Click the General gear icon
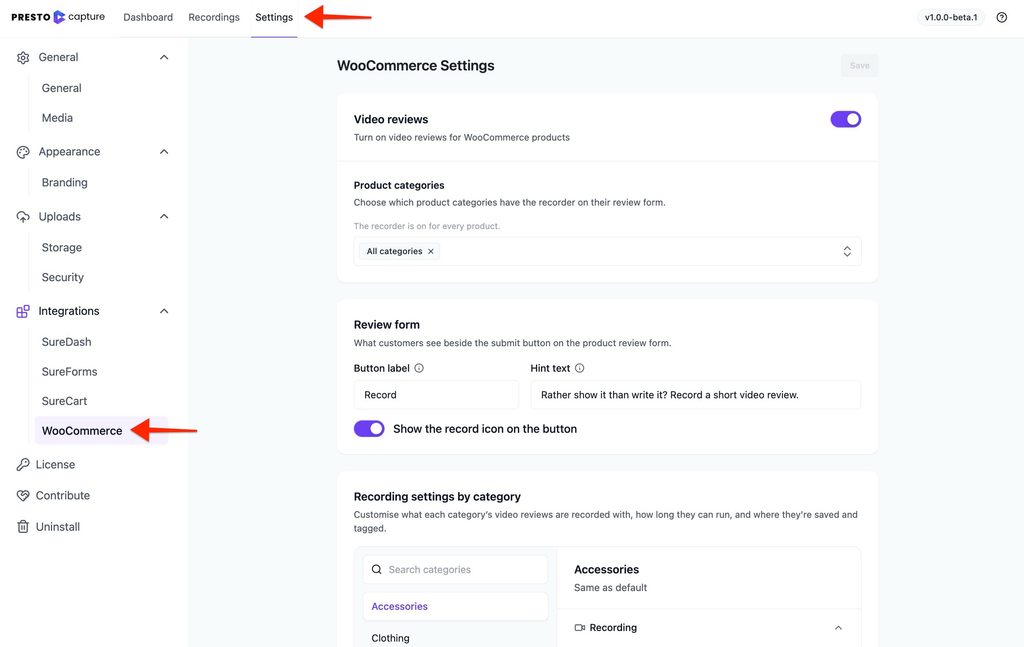1024x647 pixels. [x=23, y=57]
